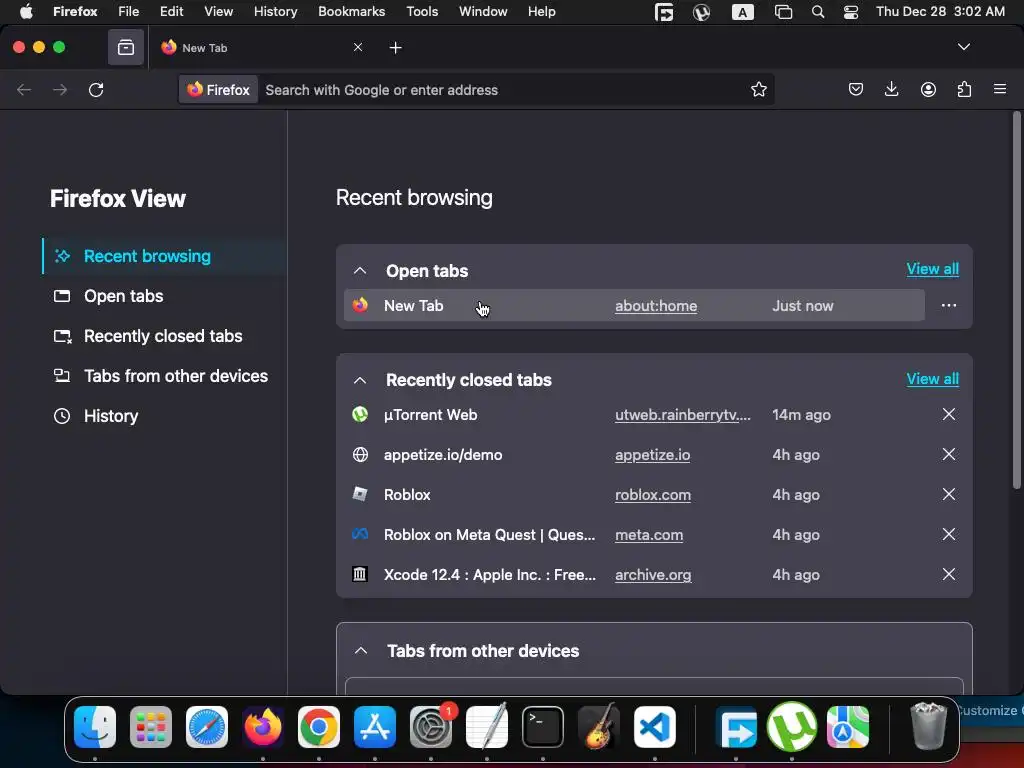
Task: Reopen the appetize.io/demo closed tab
Action: click(443, 455)
